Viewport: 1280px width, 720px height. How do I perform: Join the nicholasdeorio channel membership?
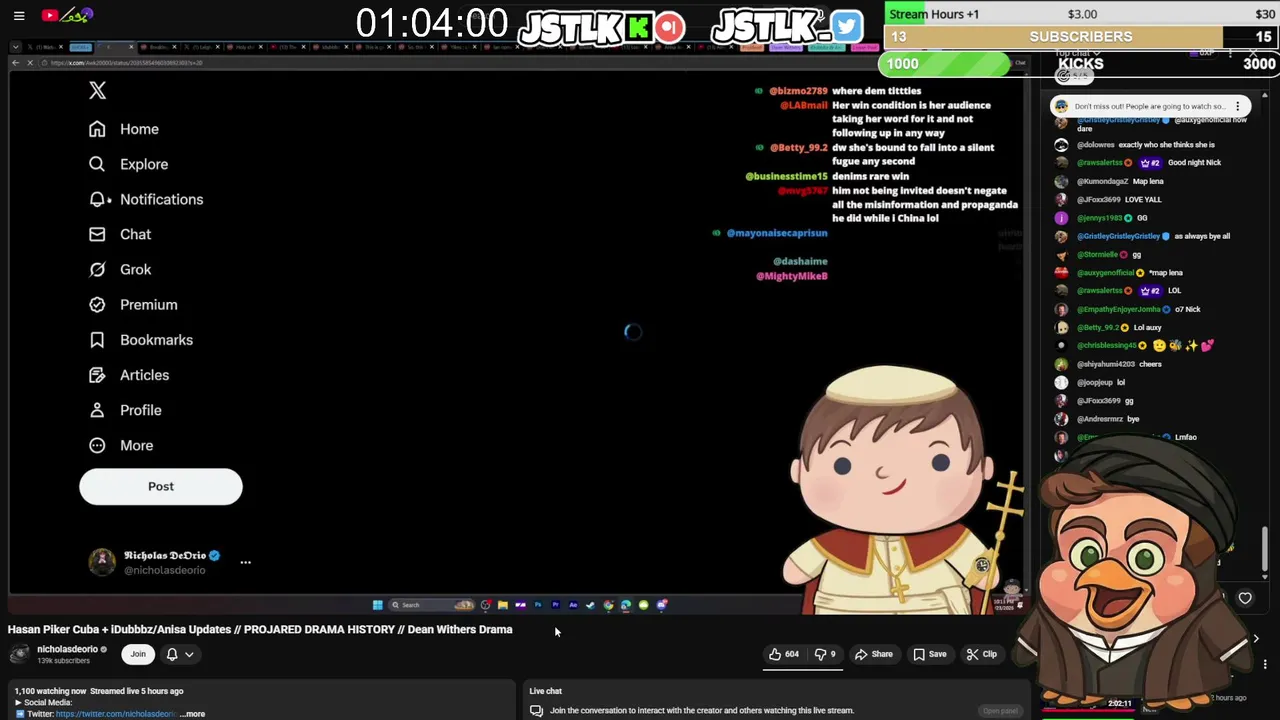pyautogui.click(x=138, y=654)
